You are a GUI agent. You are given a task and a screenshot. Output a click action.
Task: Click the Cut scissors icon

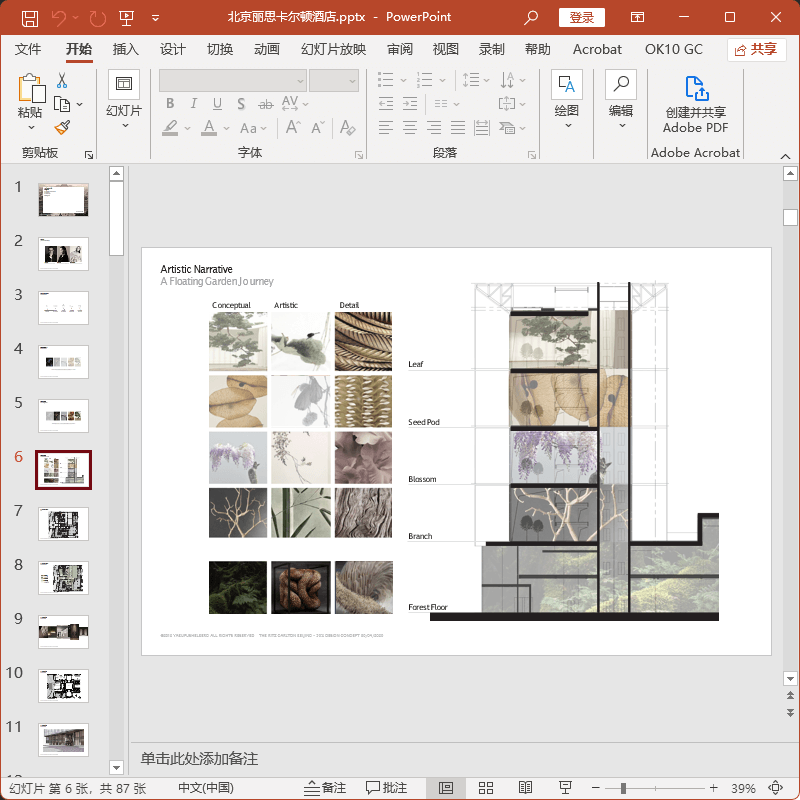(62, 81)
